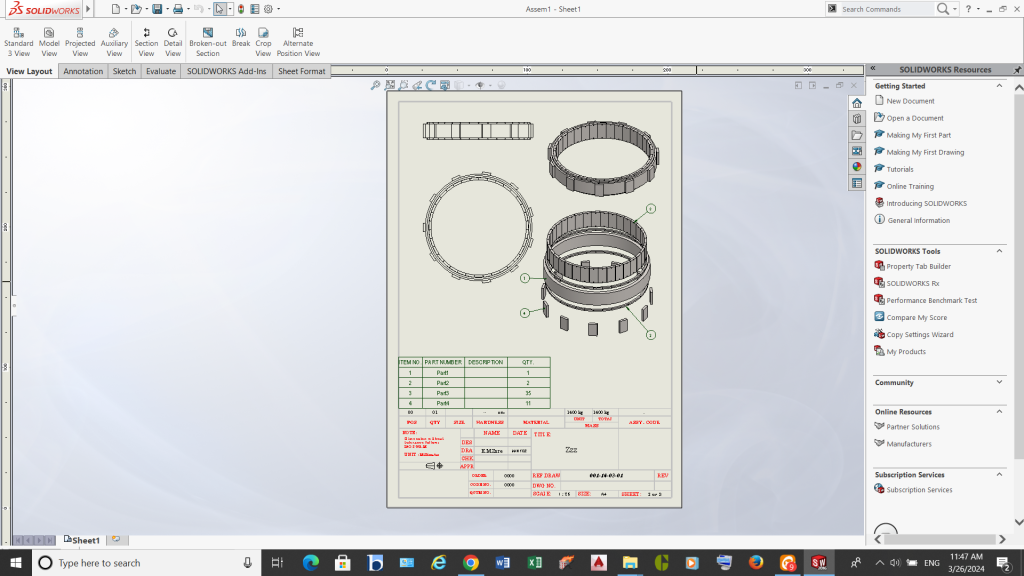Open the Appearances color wheel task pane tab
This screenshot has width=1024, height=576.
point(857,167)
